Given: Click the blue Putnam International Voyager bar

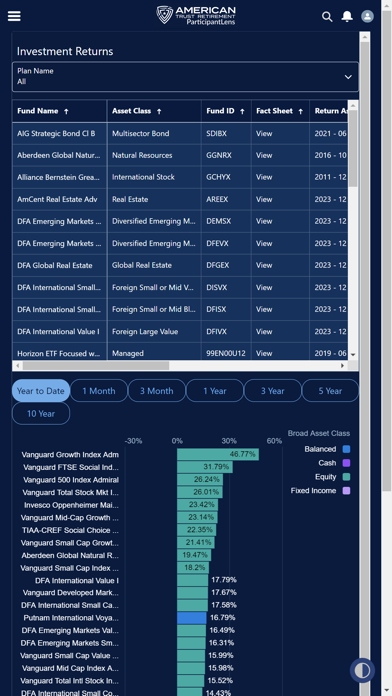Looking at the screenshot, I should pos(192,618).
